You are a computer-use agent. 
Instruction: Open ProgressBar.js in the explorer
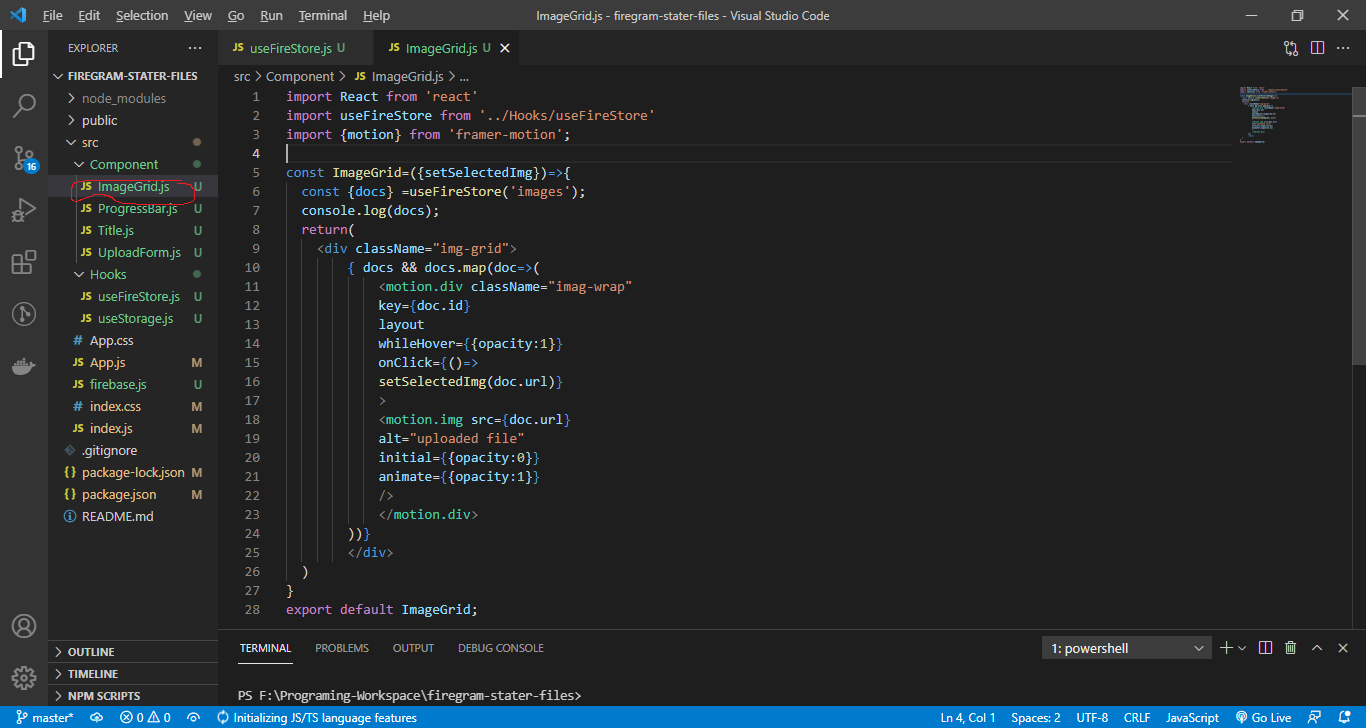137,208
